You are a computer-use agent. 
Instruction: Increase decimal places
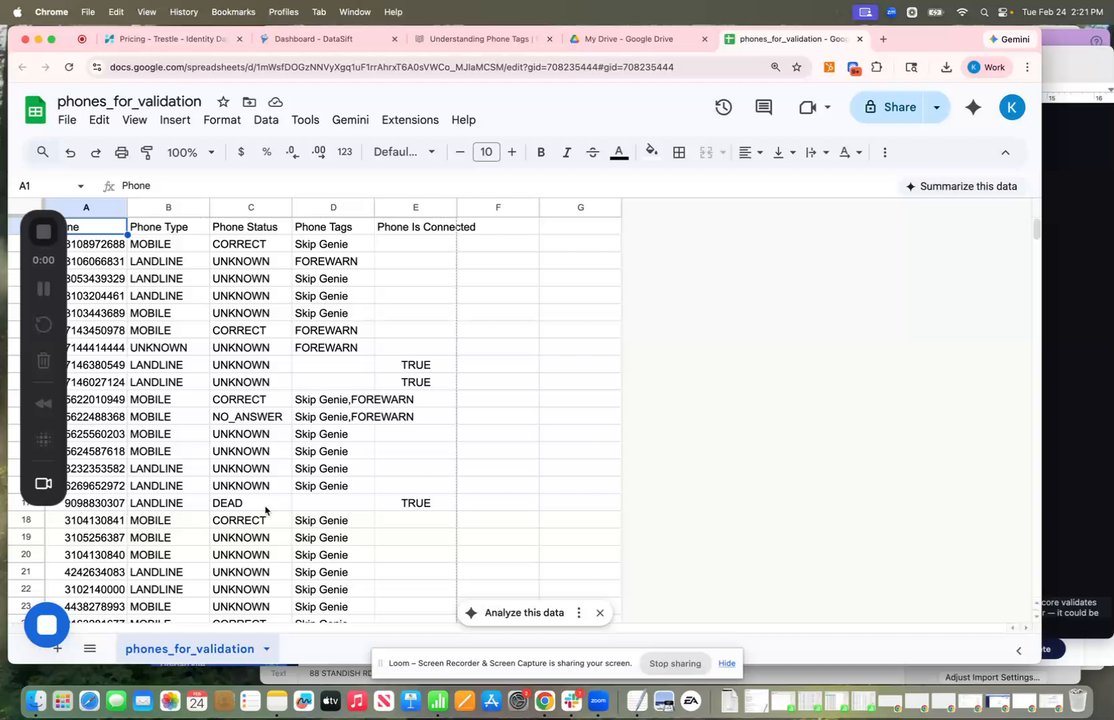point(318,152)
